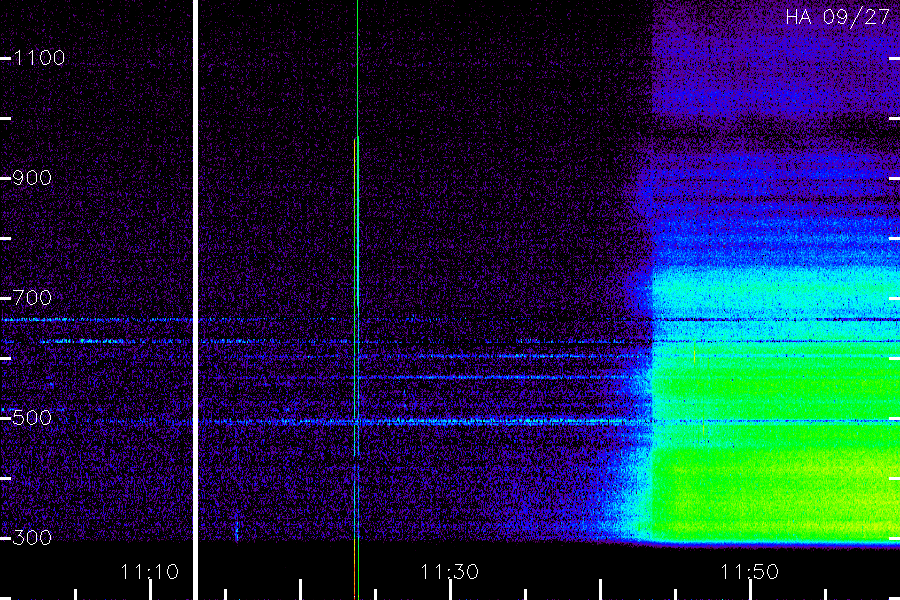The height and width of the screenshot is (600, 900).
Task: Click the 11:10 time axis label
Action: coord(149,572)
